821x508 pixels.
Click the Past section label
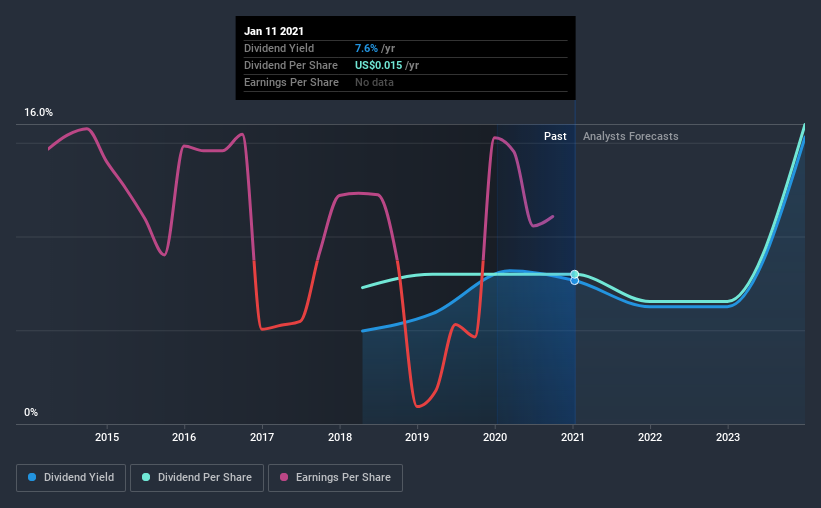[555, 136]
